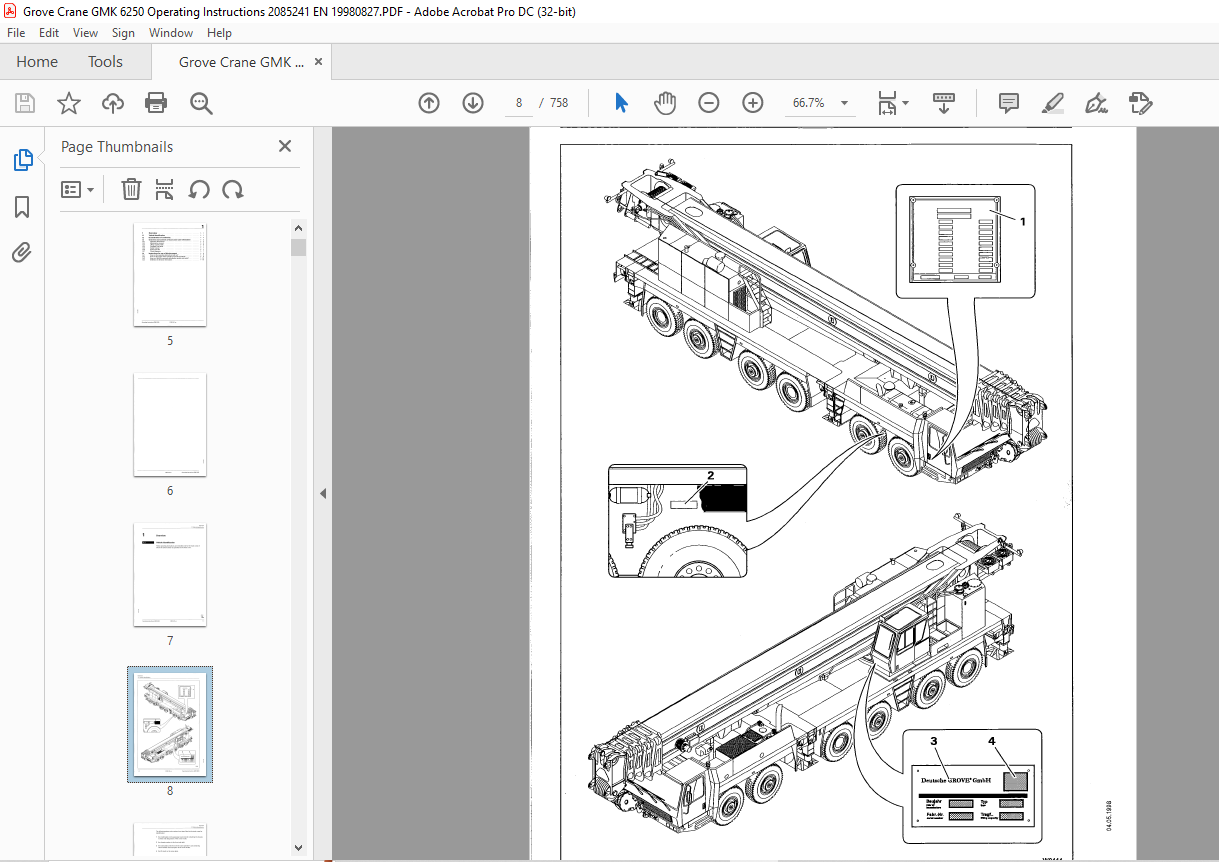Open the Bookmarks side panel
The width and height of the screenshot is (1219, 862).
(x=22, y=207)
